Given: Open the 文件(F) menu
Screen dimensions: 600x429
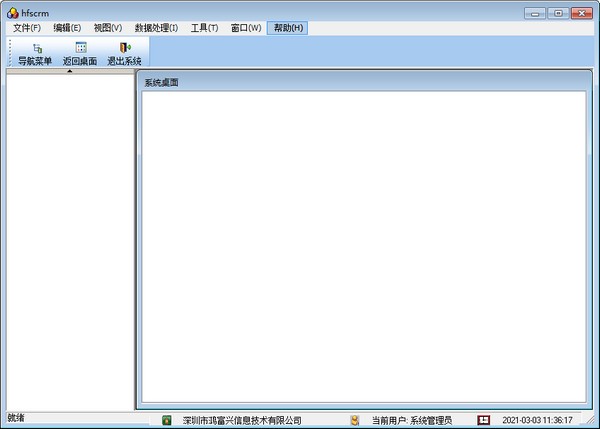Looking at the screenshot, I should (27, 28).
